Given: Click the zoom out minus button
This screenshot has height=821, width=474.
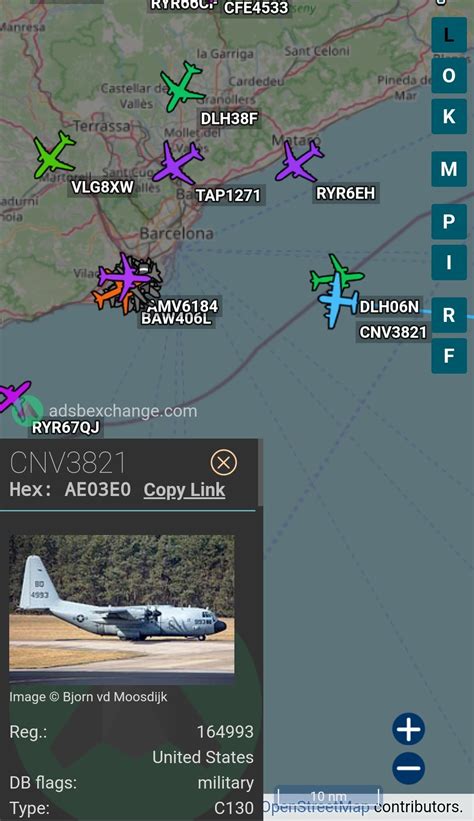Looking at the screenshot, I should [409, 768].
